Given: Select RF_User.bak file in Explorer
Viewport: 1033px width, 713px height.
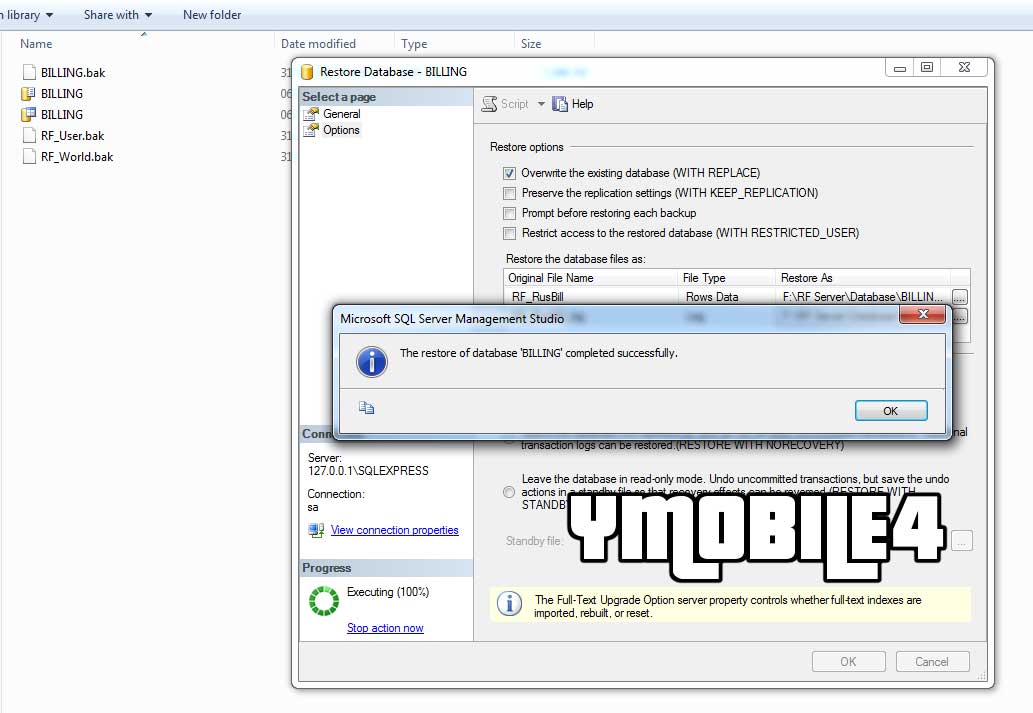Looking at the screenshot, I should pyautogui.click(x=72, y=136).
